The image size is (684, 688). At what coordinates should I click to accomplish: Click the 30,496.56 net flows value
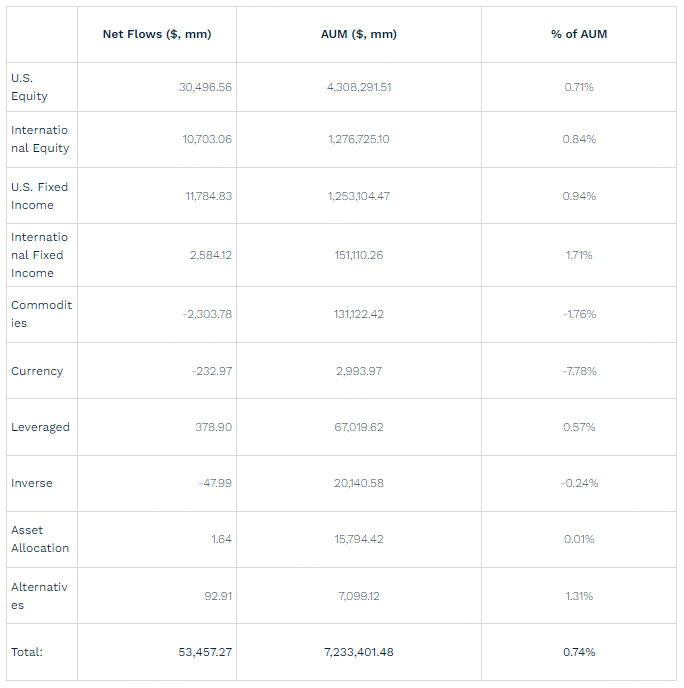tap(205, 87)
